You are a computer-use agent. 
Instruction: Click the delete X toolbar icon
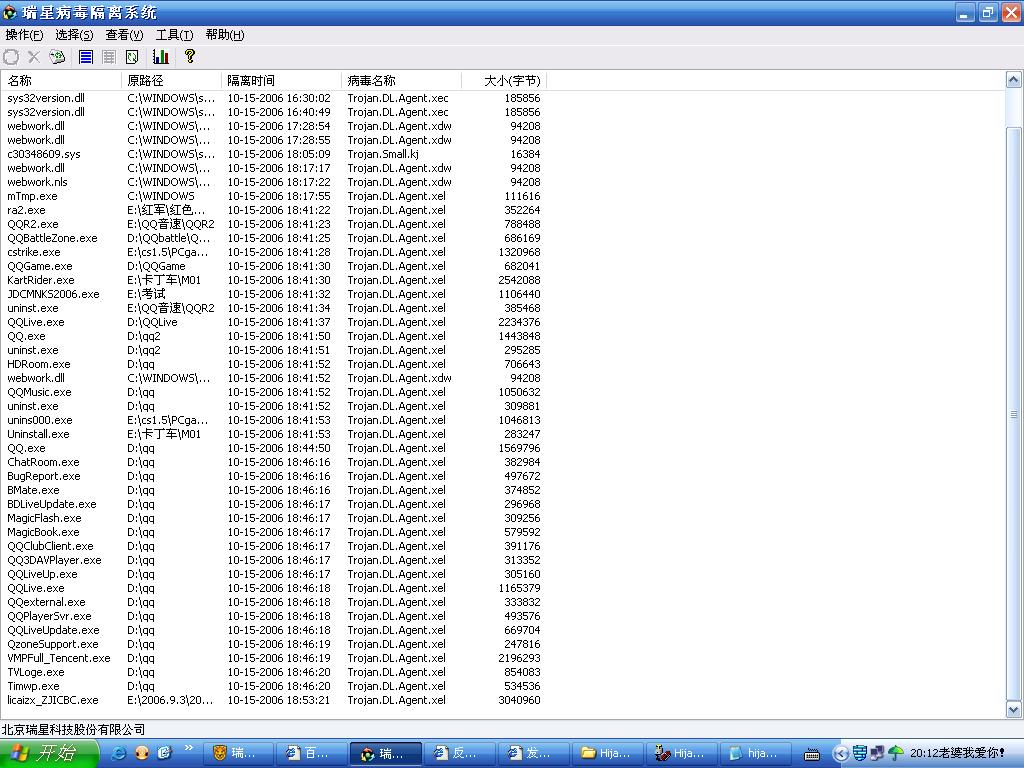[34, 57]
